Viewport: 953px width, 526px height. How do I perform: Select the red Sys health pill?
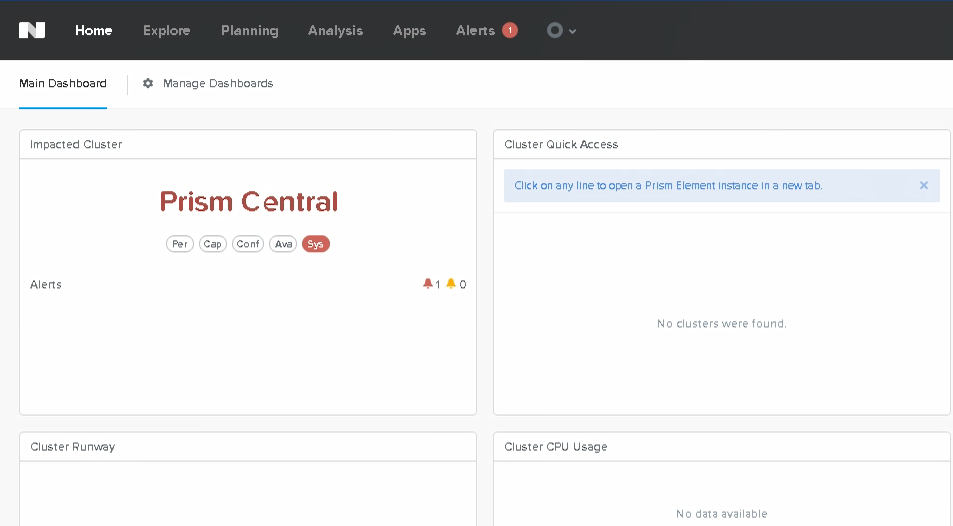point(316,244)
